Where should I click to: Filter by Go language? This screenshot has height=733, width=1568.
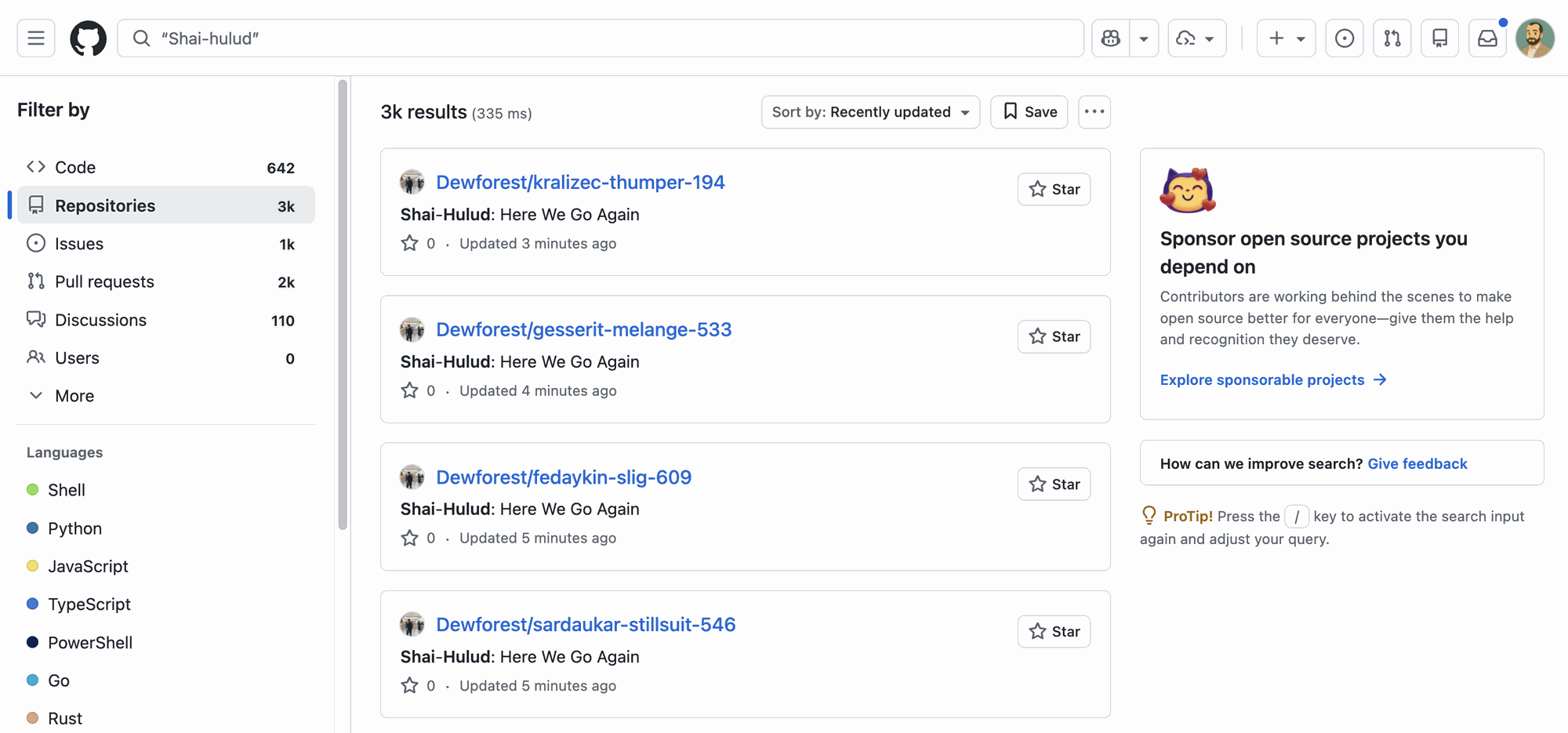59,680
